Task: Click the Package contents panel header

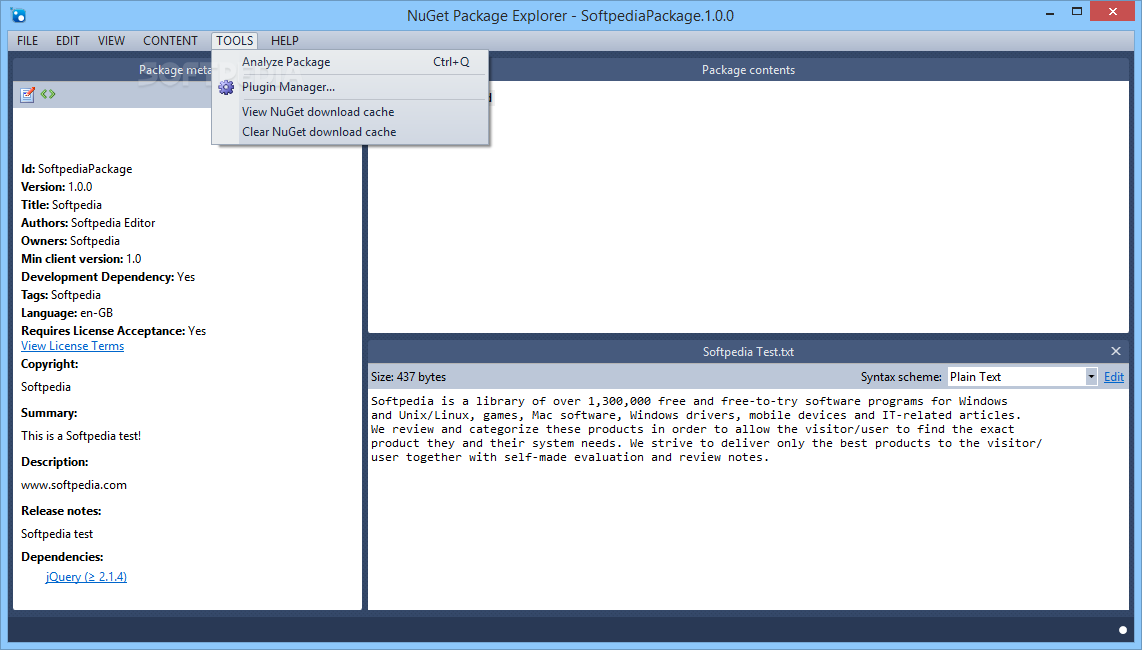Action: [748, 70]
